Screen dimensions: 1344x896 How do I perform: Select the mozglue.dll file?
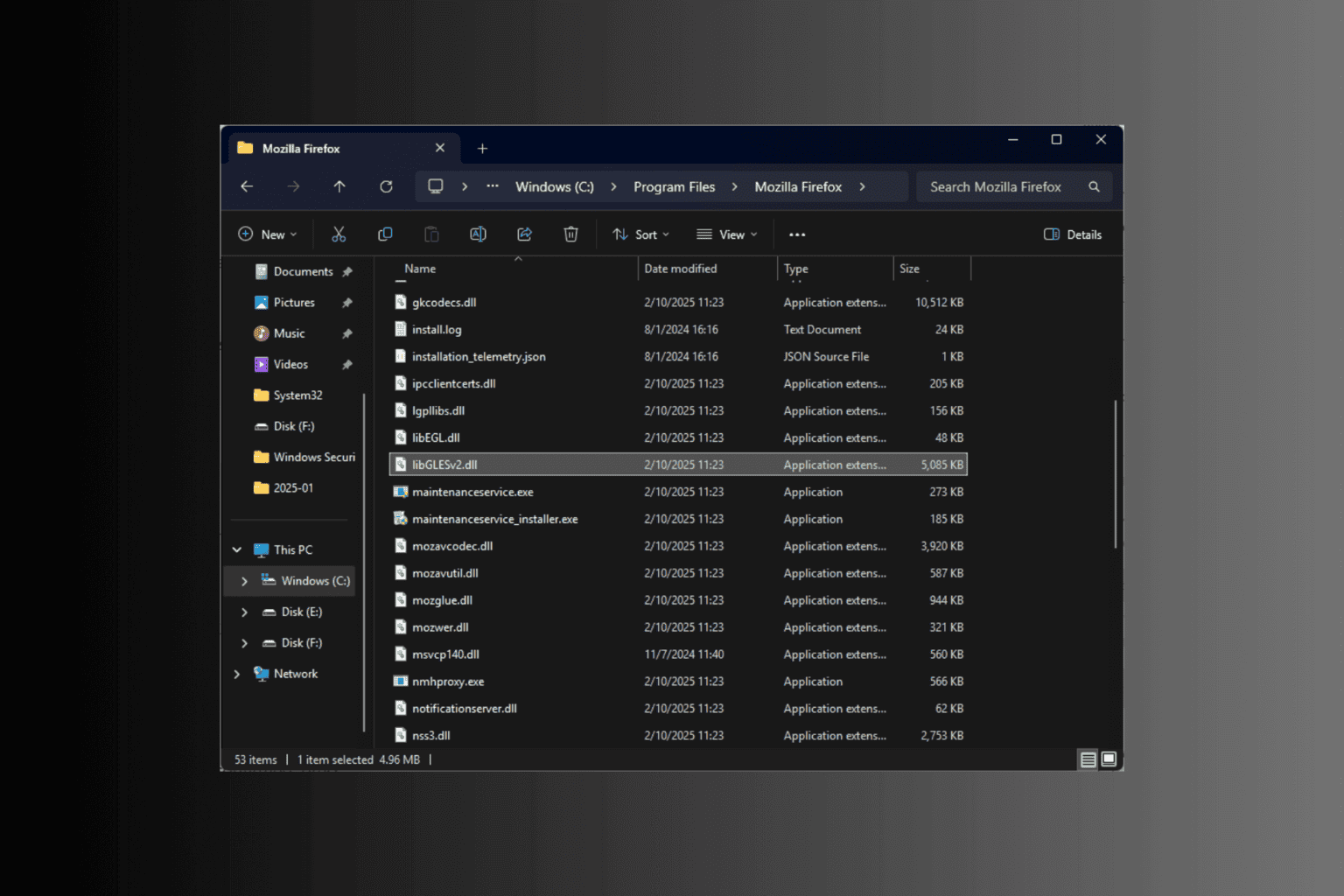point(678,600)
